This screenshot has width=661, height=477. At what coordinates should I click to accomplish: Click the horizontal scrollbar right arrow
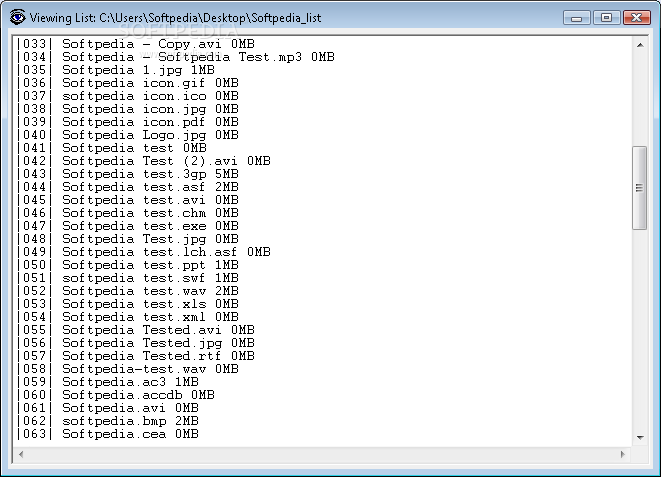click(x=623, y=454)
